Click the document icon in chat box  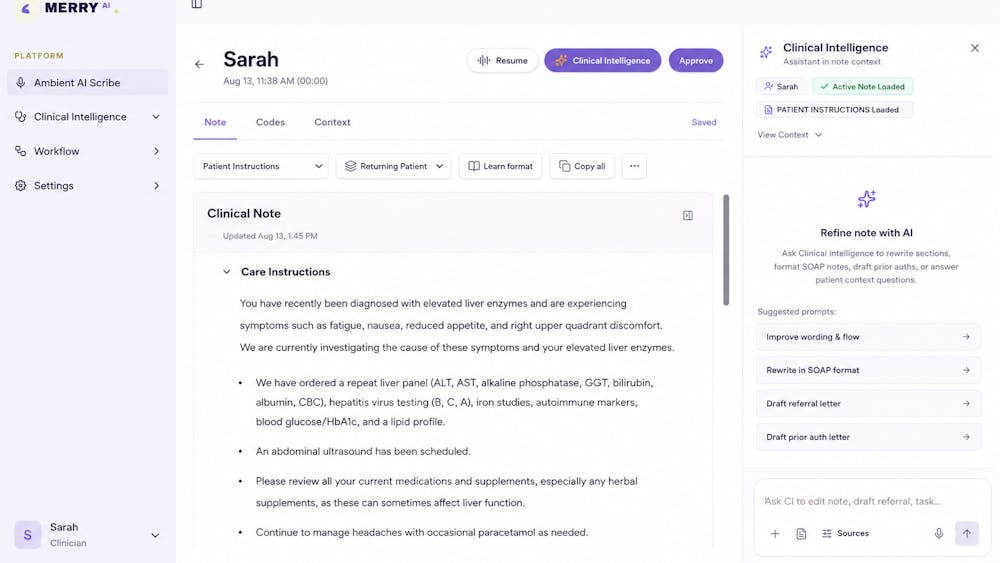click(x=801, y=534)
